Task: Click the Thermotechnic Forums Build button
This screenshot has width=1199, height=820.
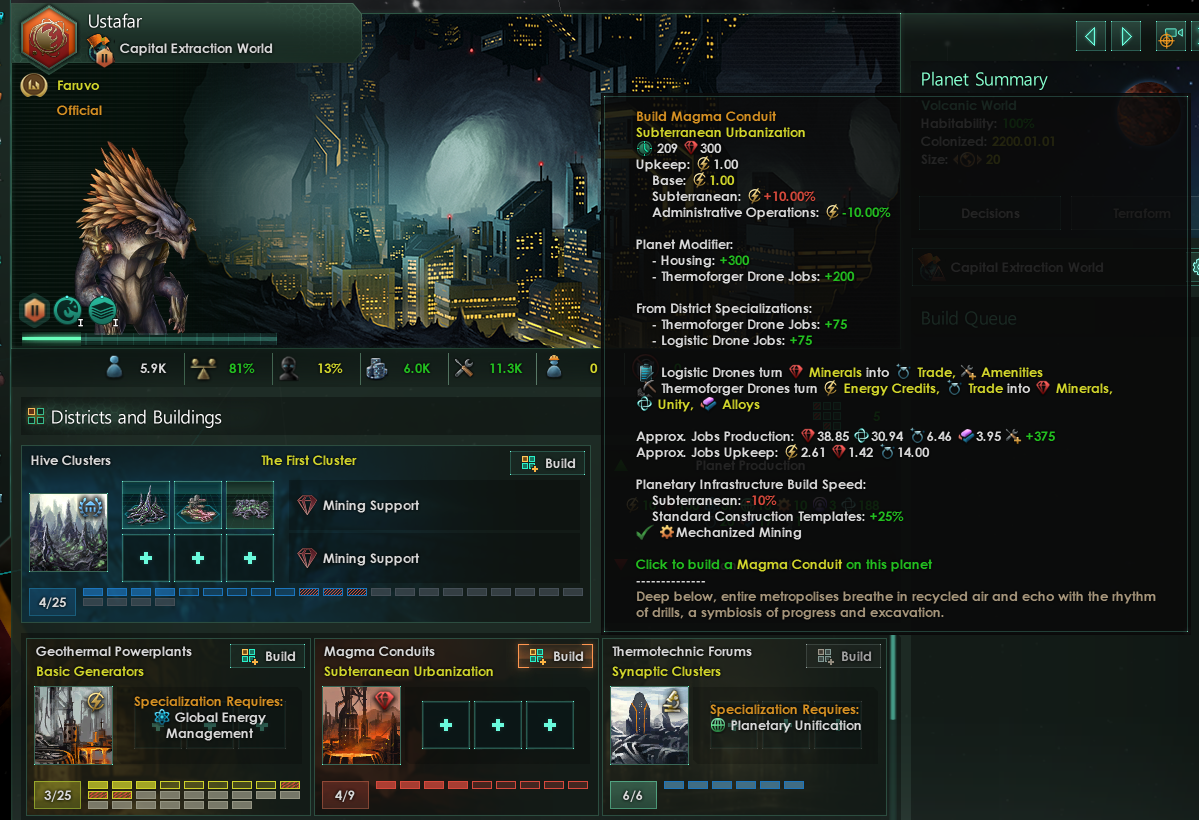Action: click(x=843, y=656)
